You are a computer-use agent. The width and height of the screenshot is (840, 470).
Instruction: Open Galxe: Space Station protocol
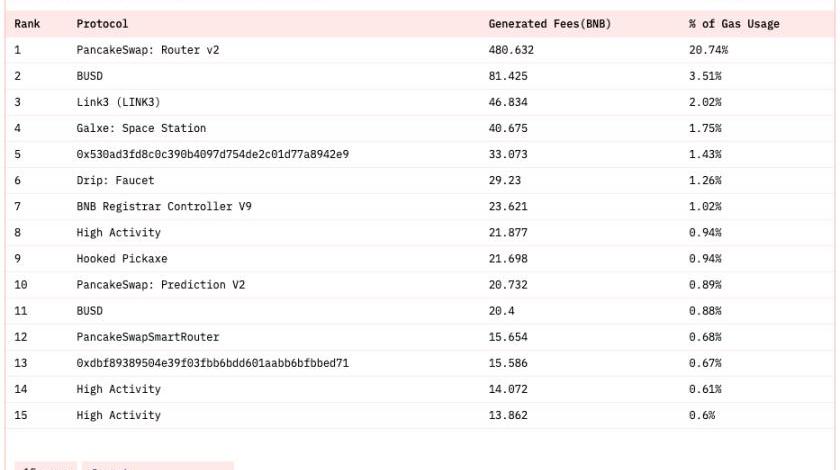point(141,128)
